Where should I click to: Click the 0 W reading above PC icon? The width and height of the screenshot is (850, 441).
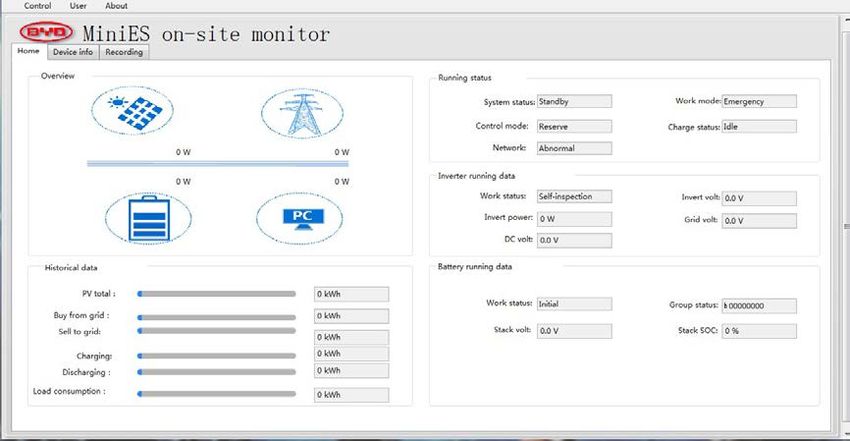coord(342,181)
